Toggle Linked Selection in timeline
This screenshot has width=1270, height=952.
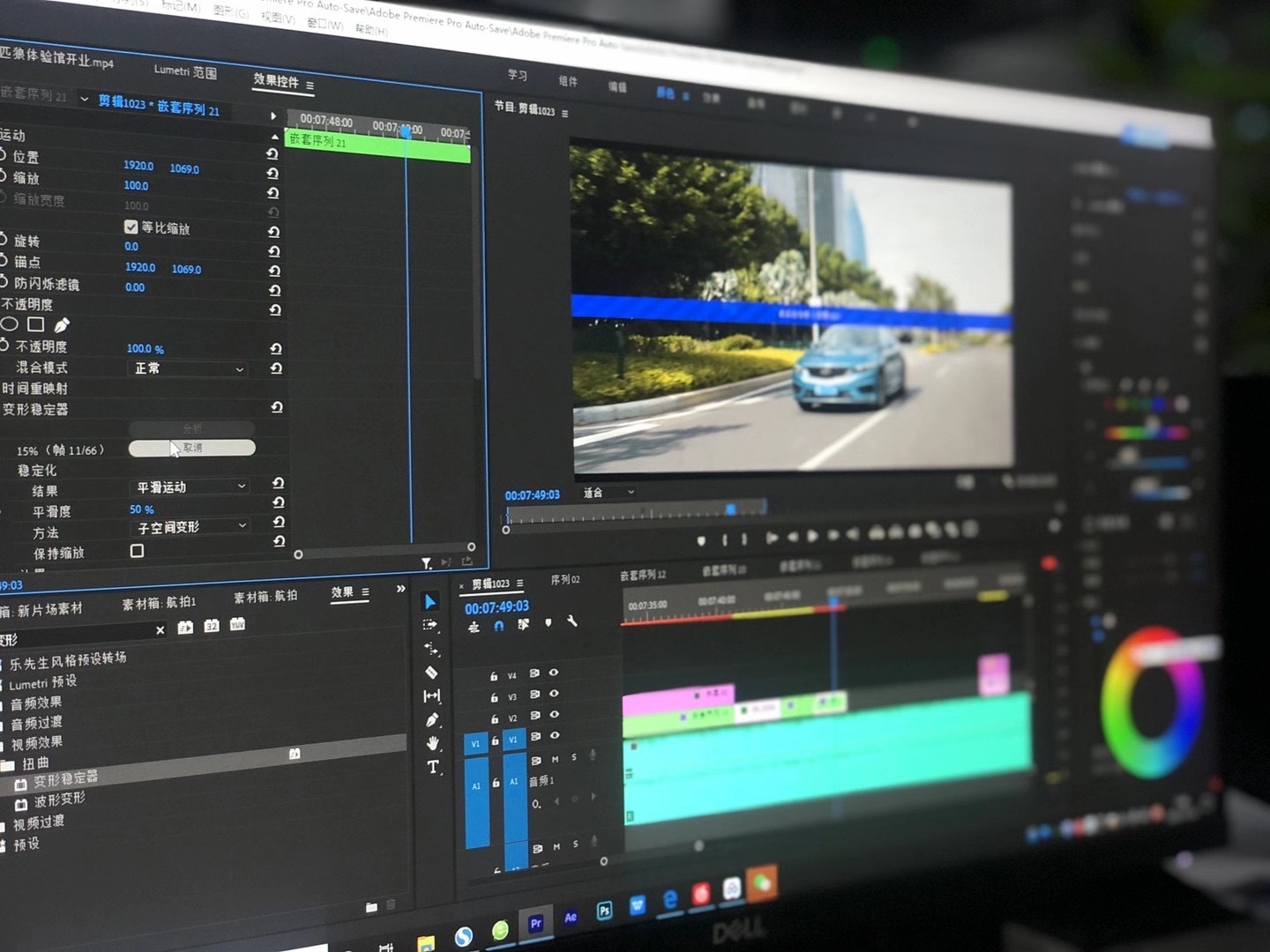(523, 624)
